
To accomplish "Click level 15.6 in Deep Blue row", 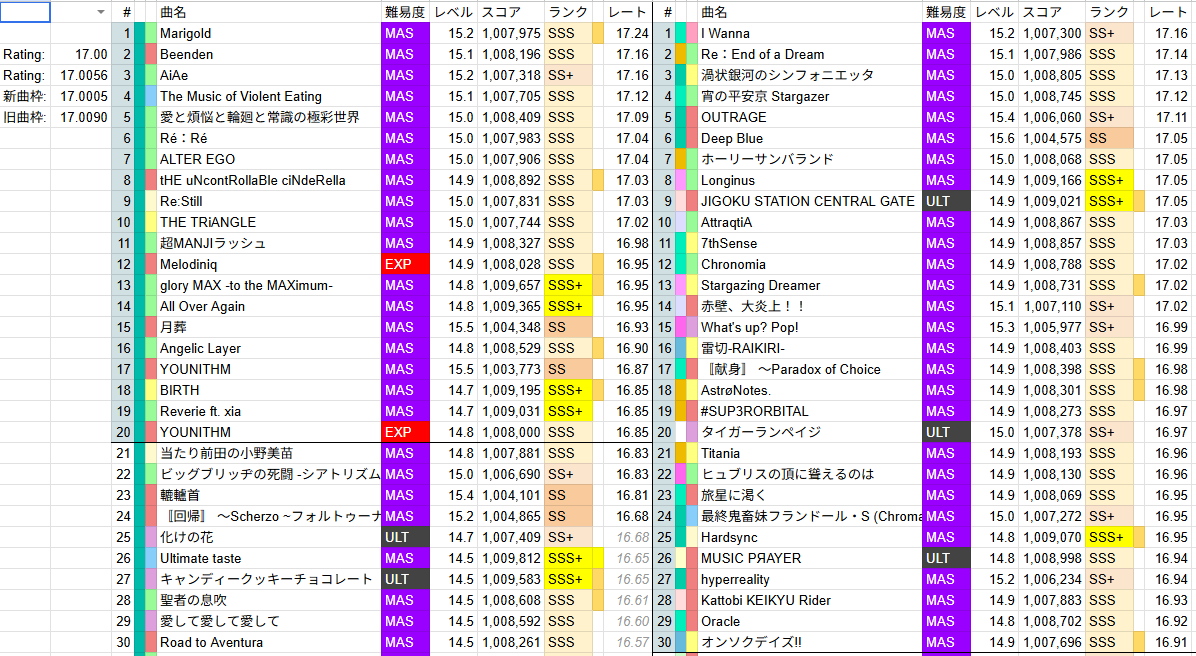I will (995, 138).
